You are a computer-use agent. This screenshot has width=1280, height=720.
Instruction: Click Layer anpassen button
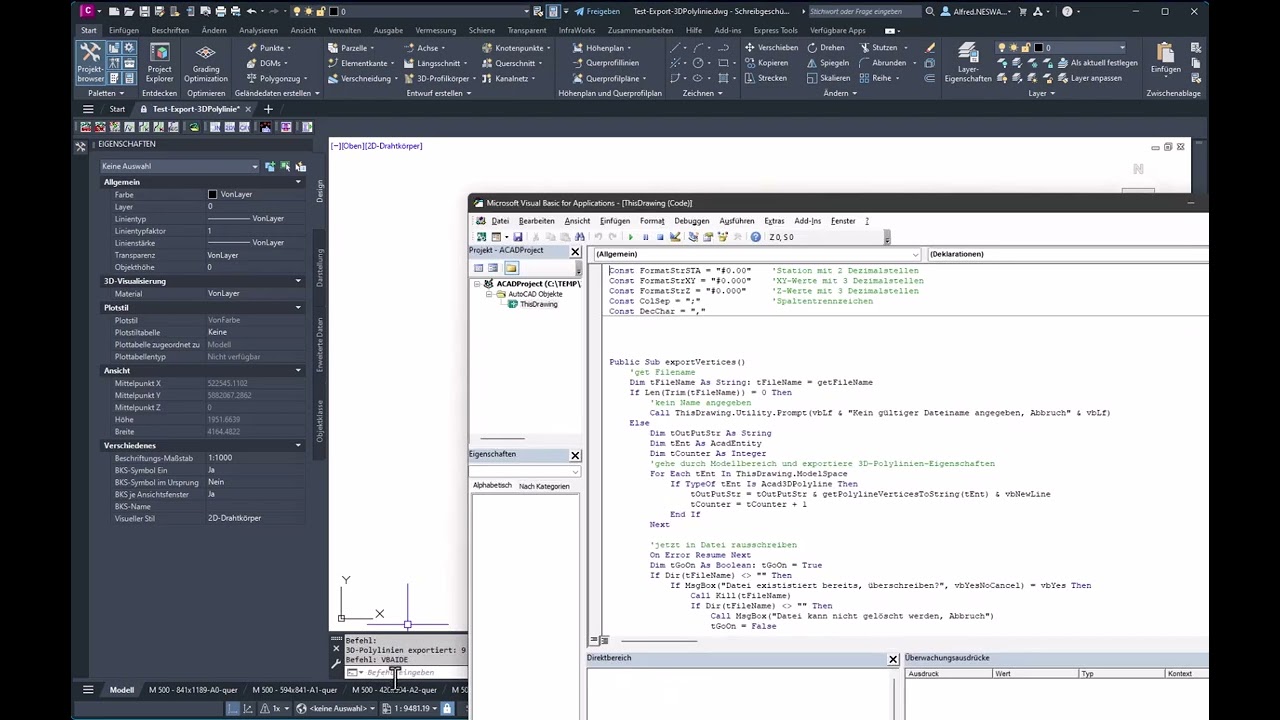[1088, 78]
